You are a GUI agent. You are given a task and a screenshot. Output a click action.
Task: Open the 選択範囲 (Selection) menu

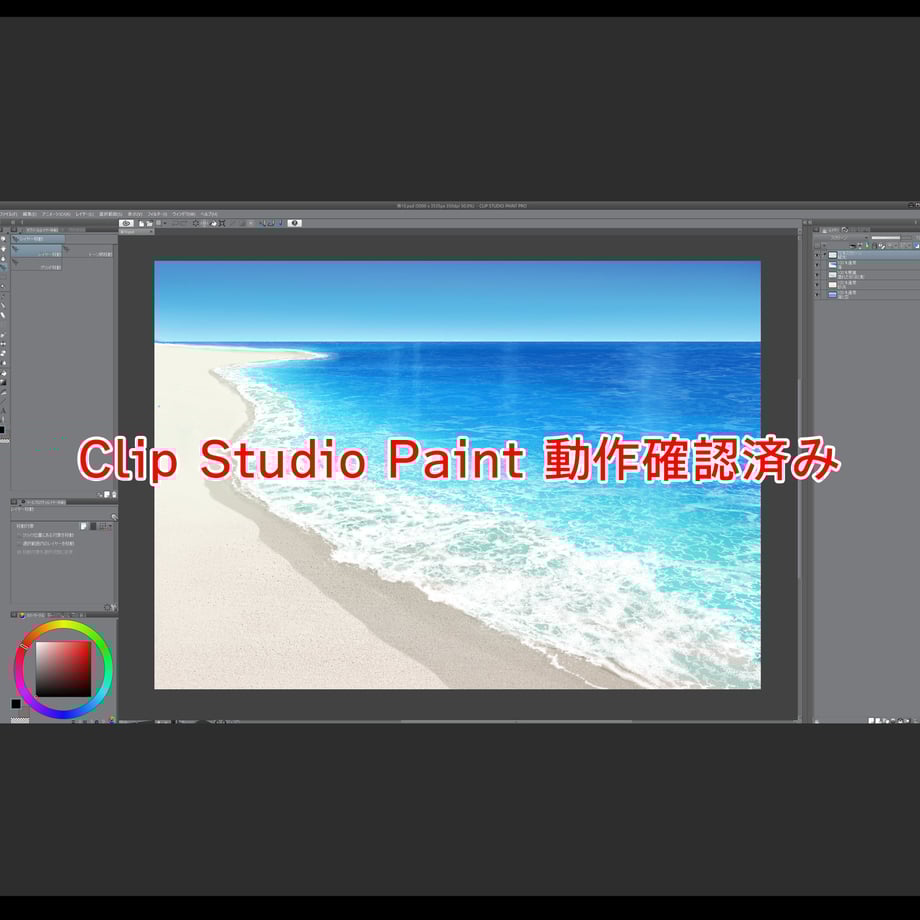pyautogui.click(x=110, y=214)
